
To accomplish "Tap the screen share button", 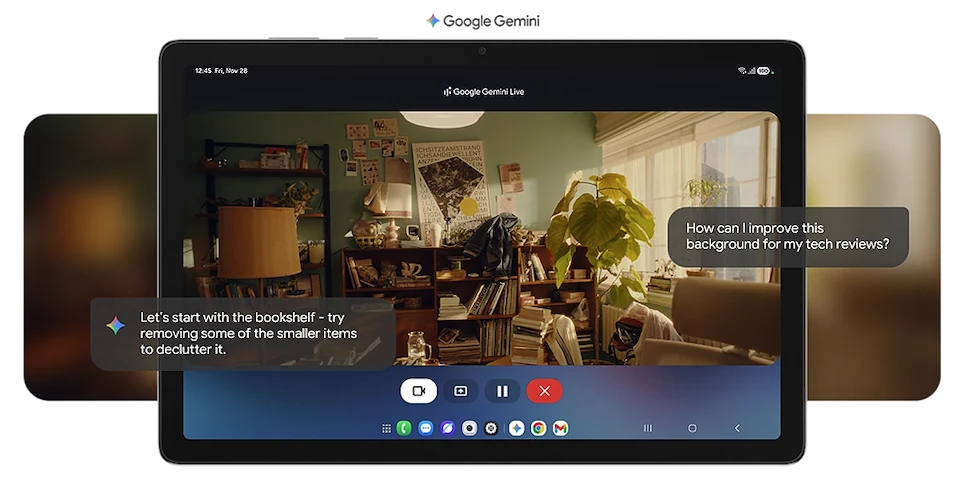I will 460,391.
